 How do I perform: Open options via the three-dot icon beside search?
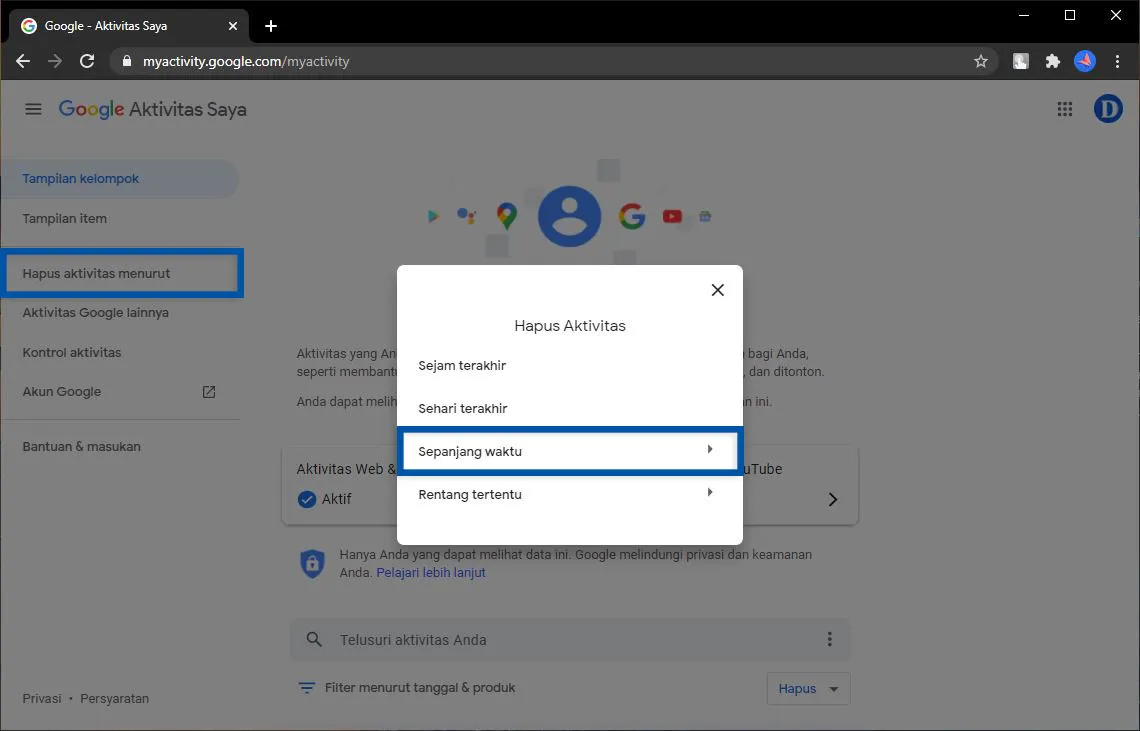point(829,639)
